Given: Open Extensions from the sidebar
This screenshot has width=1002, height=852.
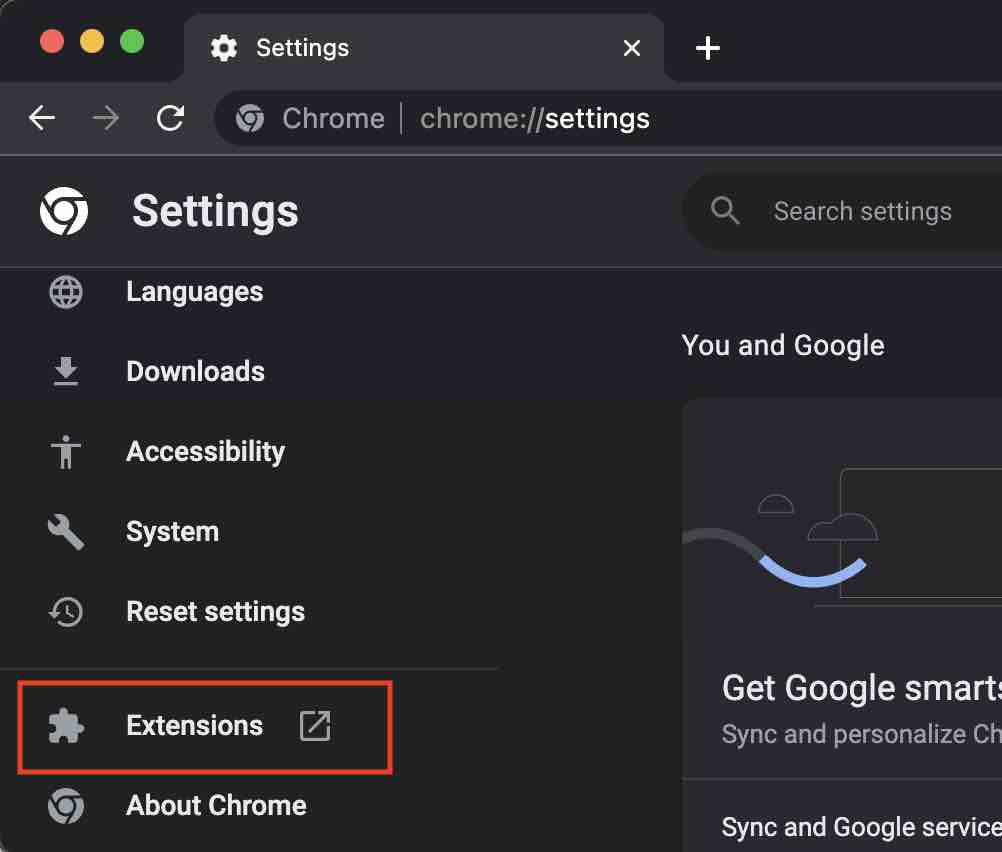Looking at the screenshot, I should point(194,726).
